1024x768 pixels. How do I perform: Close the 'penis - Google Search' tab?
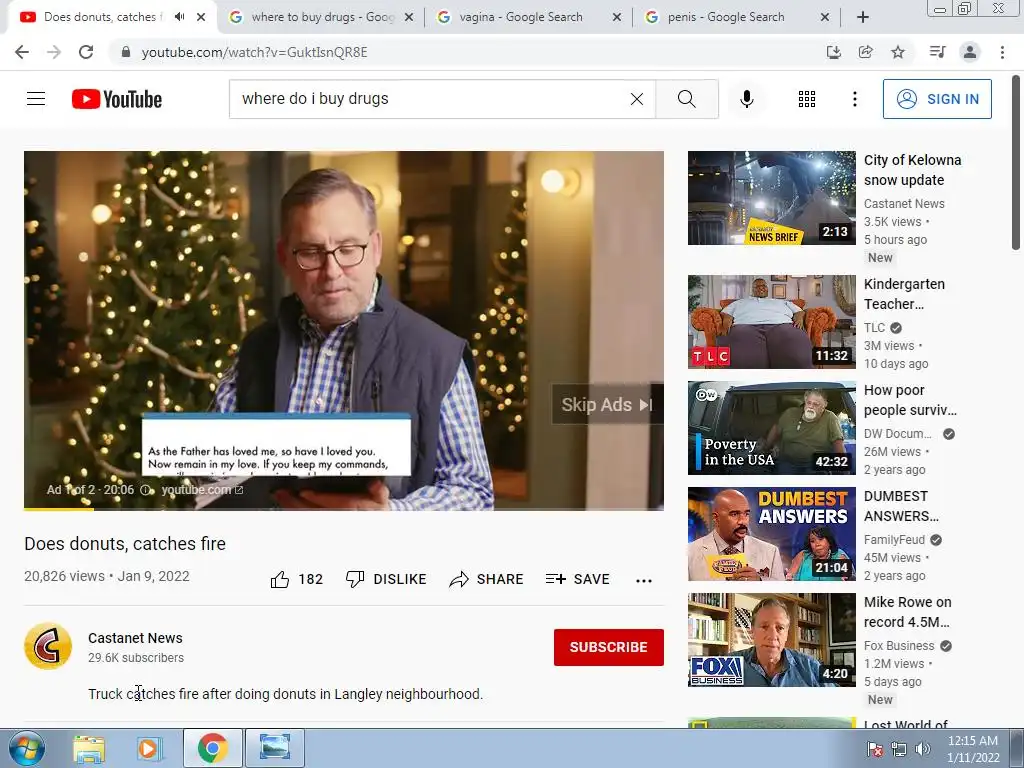pyautogui.click(x=825, y=17)
